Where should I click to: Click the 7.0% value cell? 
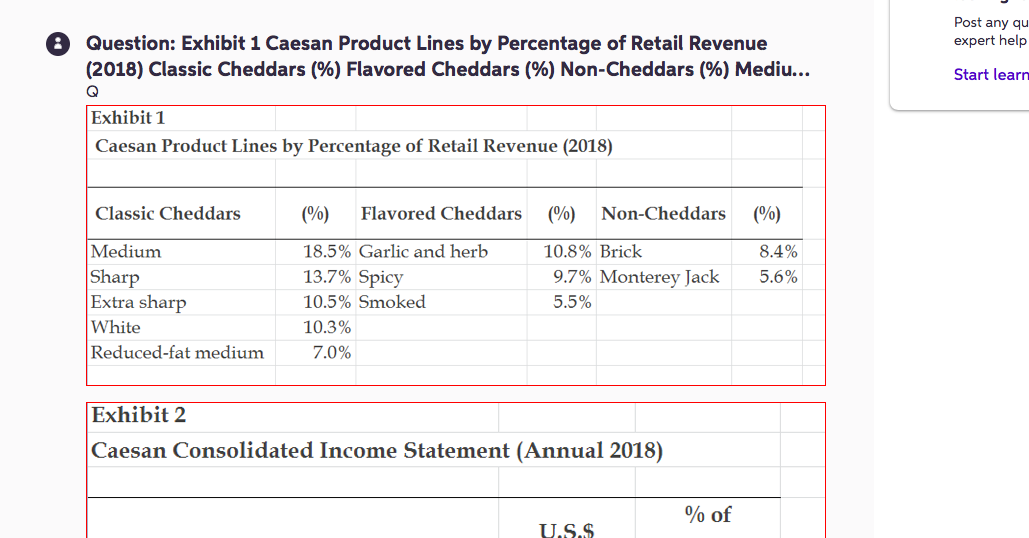click(x=331, y=353)
